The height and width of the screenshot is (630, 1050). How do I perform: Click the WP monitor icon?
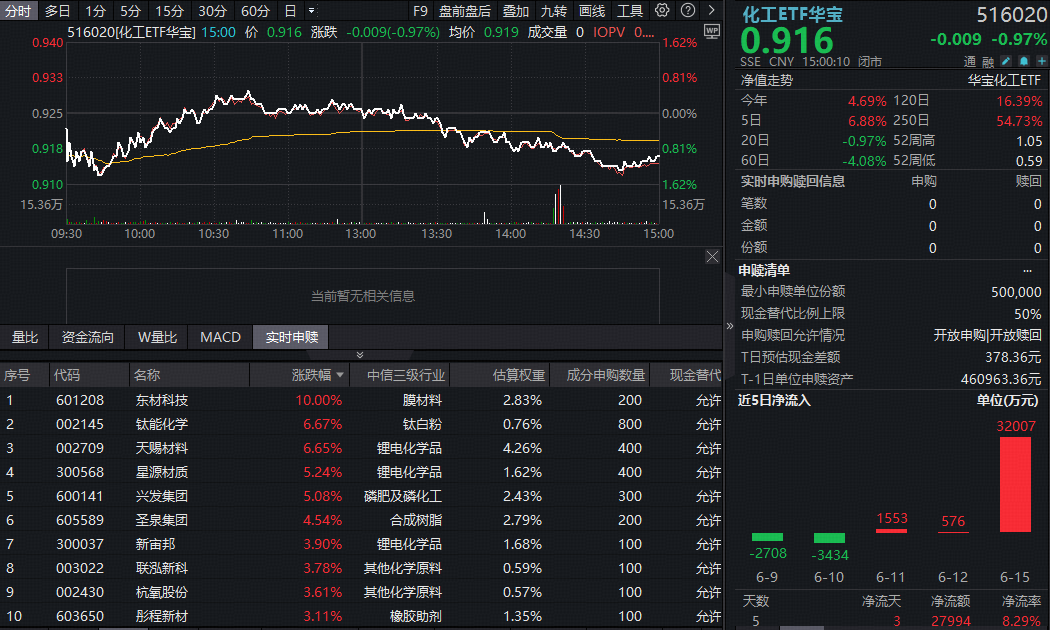(x=712, y=31)
